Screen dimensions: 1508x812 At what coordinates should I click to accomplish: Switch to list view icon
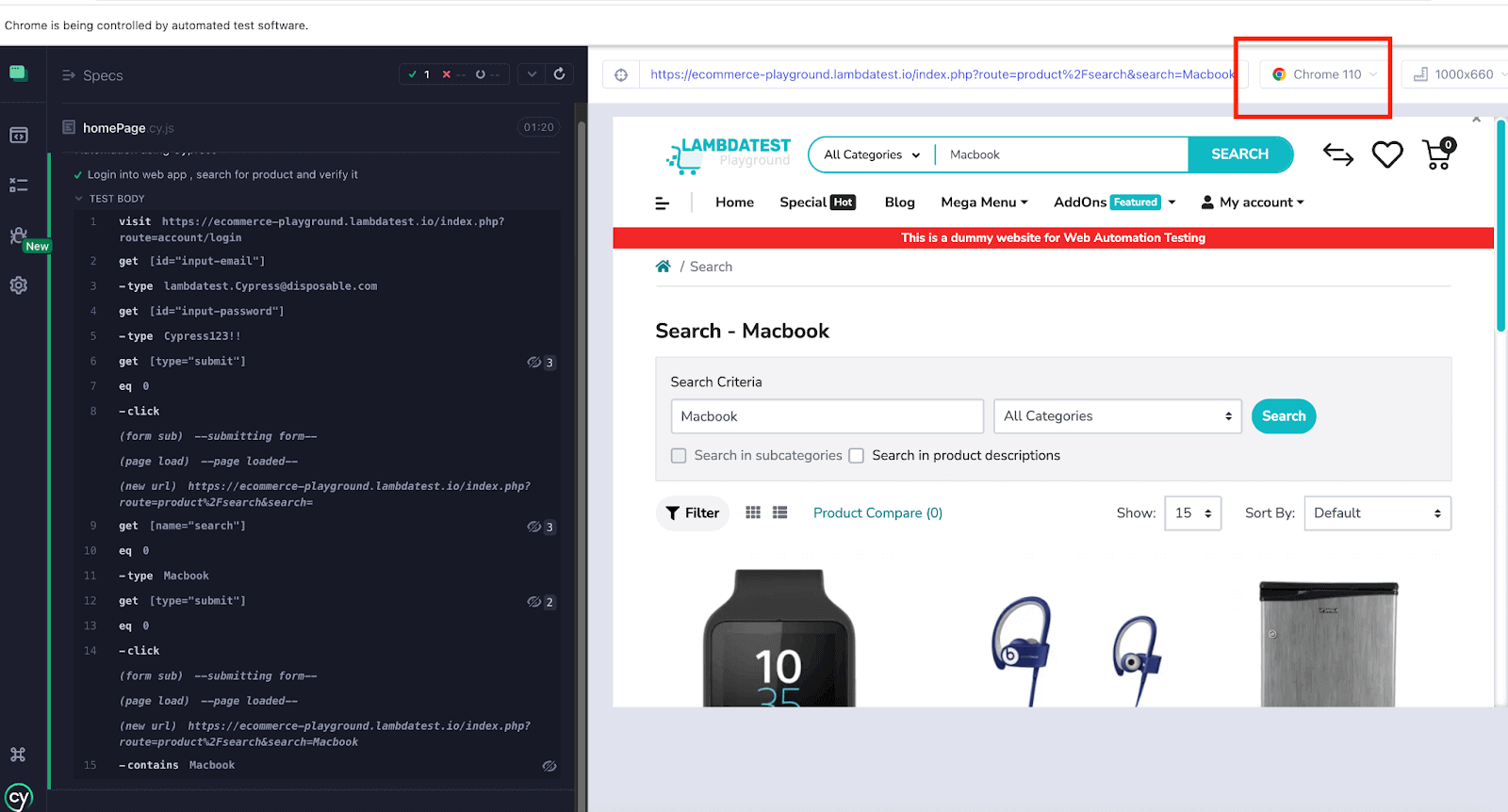click(779, 512)
